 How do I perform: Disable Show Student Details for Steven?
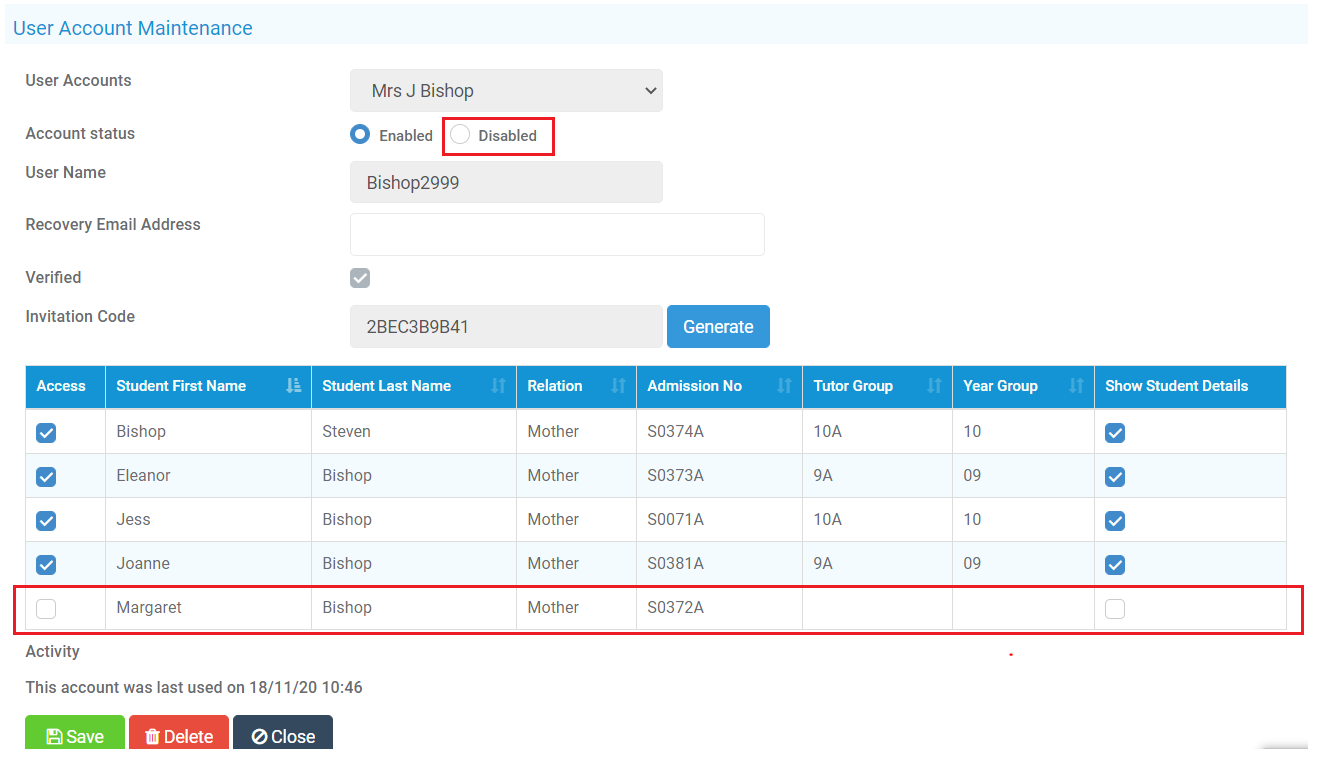click(x=1115, y=433)
